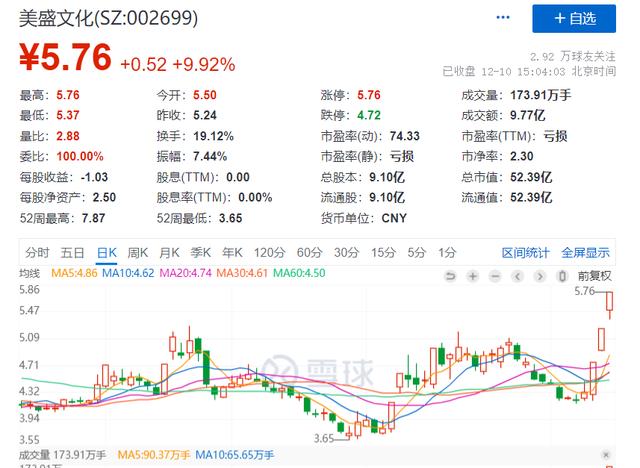Click the stock title 美盛文化(SZ:002699)
640x468 pixels.
(109, 18)
